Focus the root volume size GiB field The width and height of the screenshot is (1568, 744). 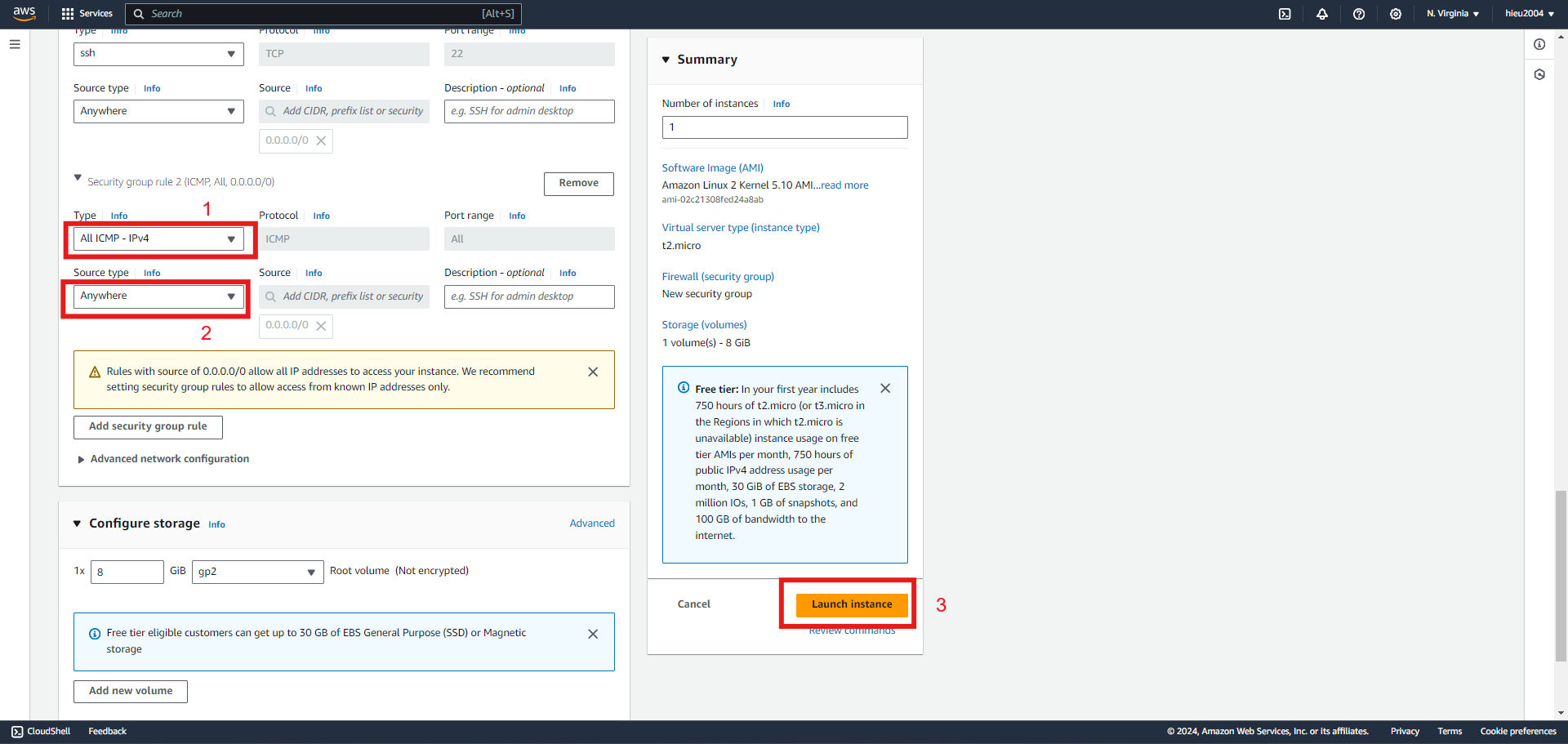click(x=127, y=572)
